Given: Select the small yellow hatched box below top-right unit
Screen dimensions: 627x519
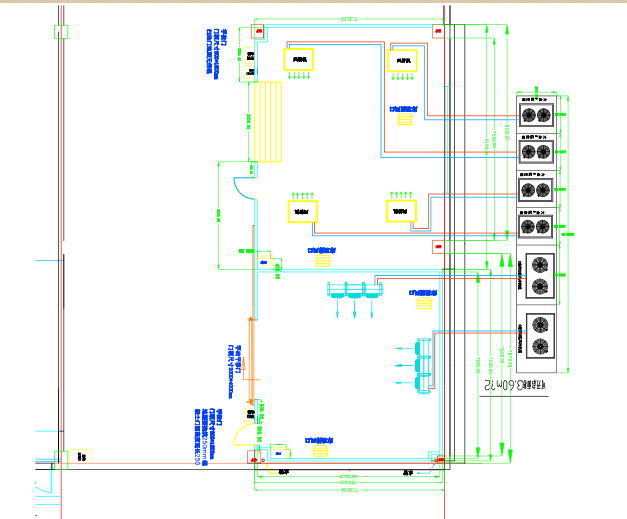Looking at the screenshot, I should pos(406,120).
